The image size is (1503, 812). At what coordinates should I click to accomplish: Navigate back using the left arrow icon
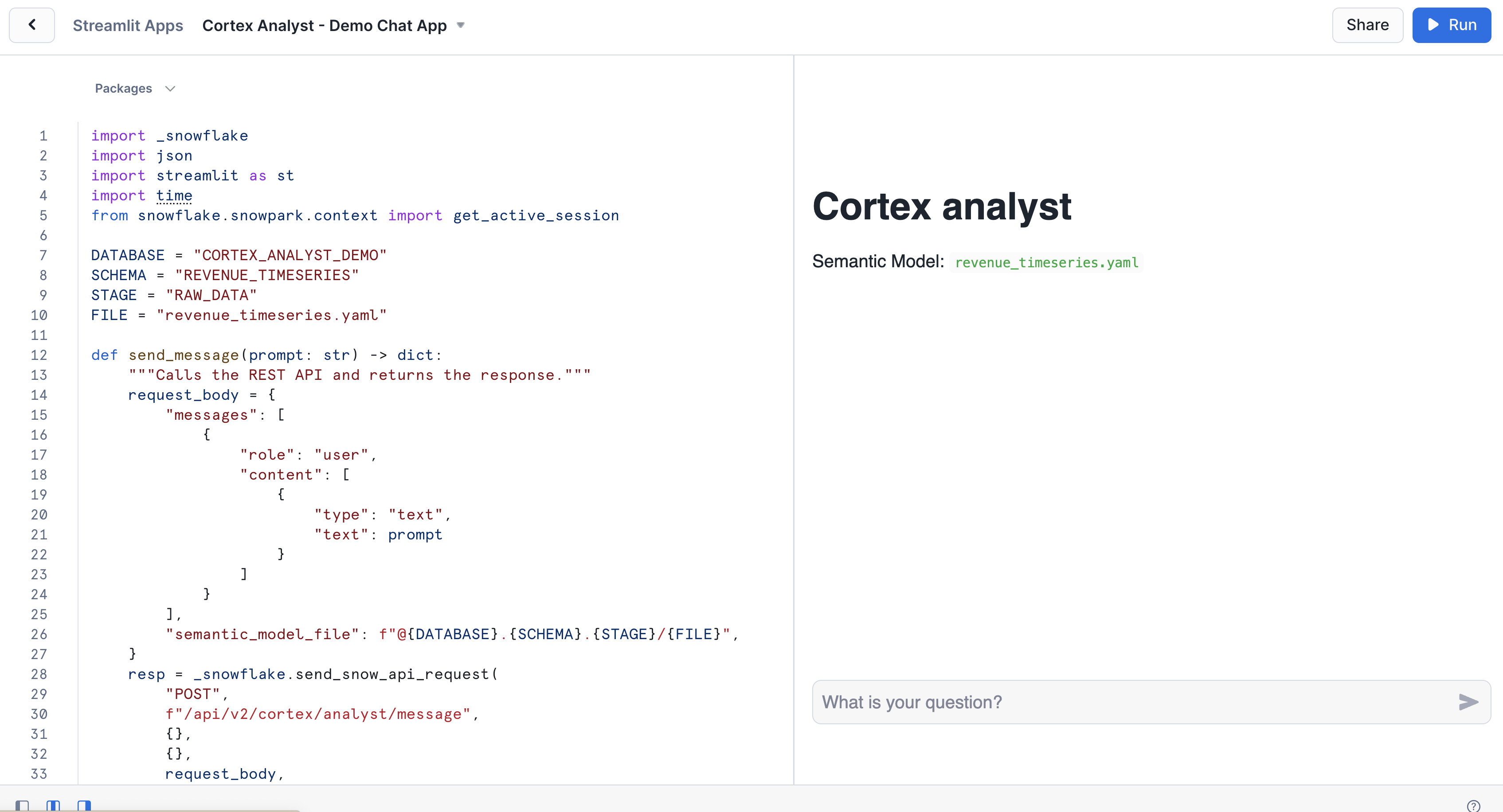click(31, 25)
